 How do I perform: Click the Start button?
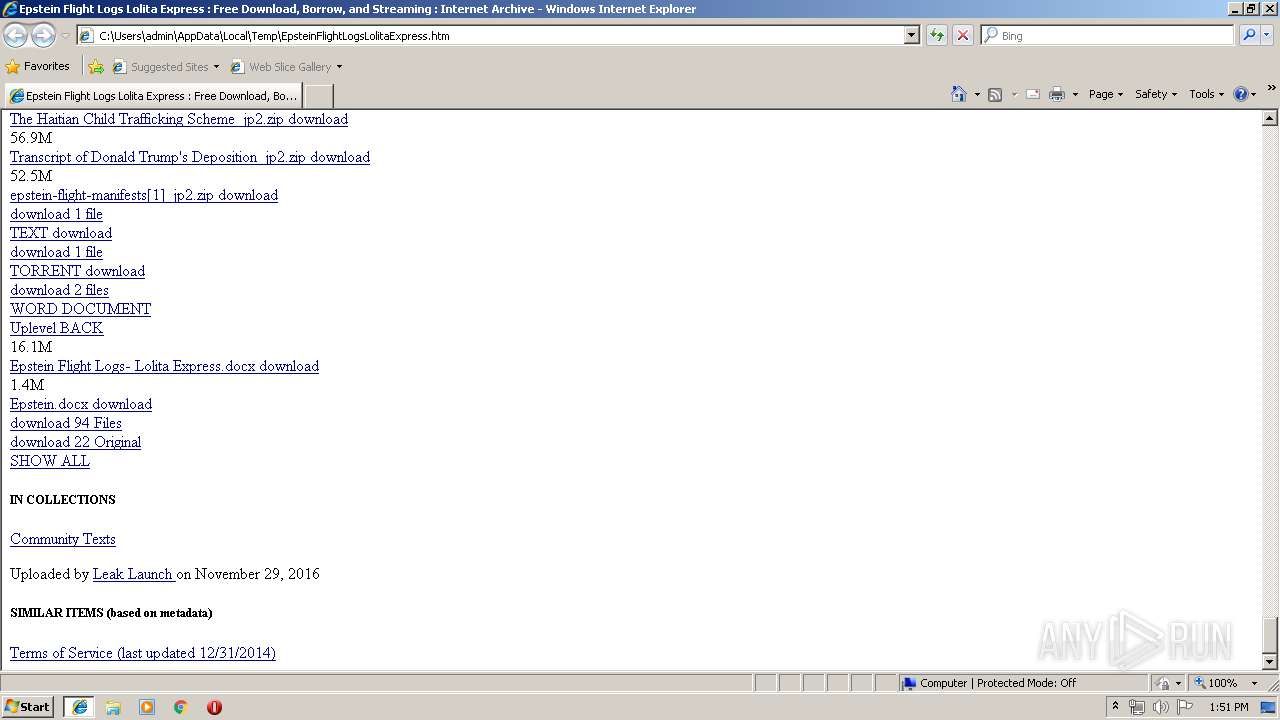coord(28,707)
